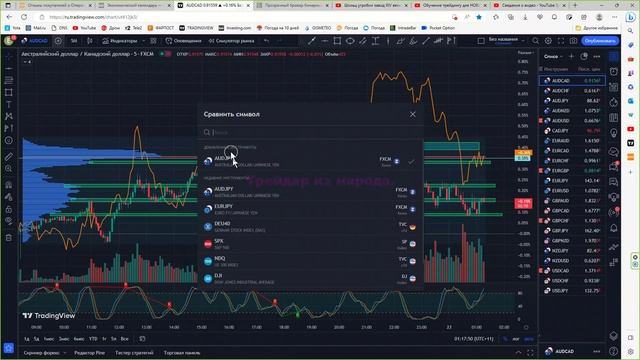Select the shapes rectangle tool in left toolbar

click(9, 92)
